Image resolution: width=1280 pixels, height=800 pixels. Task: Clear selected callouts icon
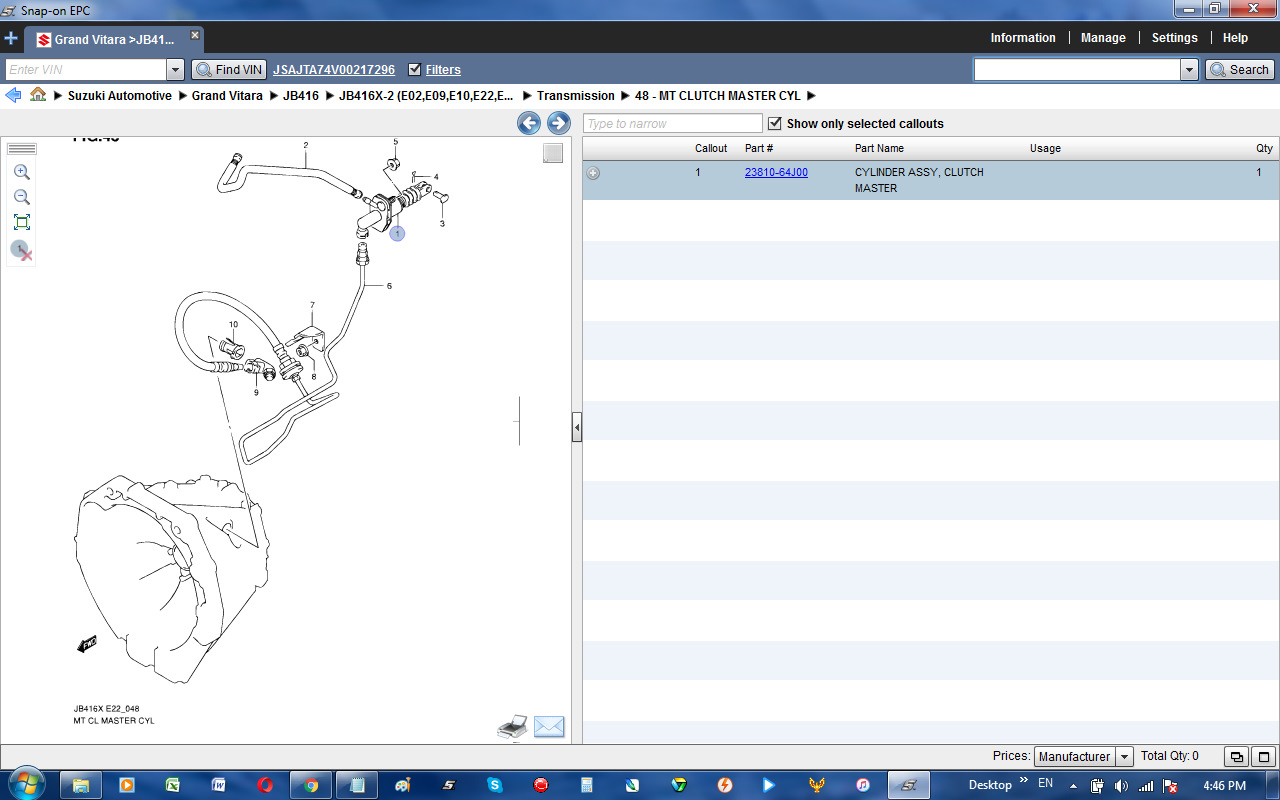coord(22,250)
